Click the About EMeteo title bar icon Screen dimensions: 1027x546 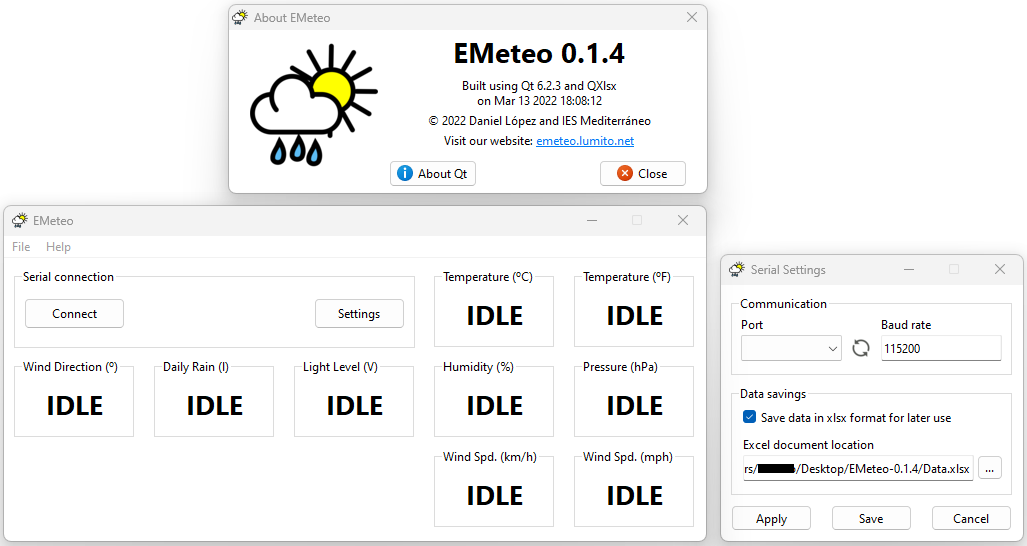click(240, 18)
